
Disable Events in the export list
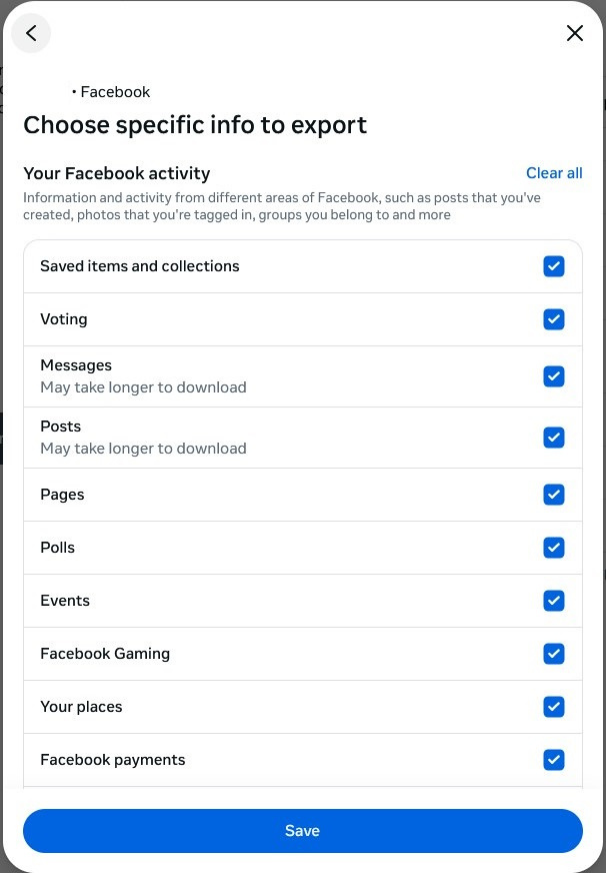coord(554,600)
